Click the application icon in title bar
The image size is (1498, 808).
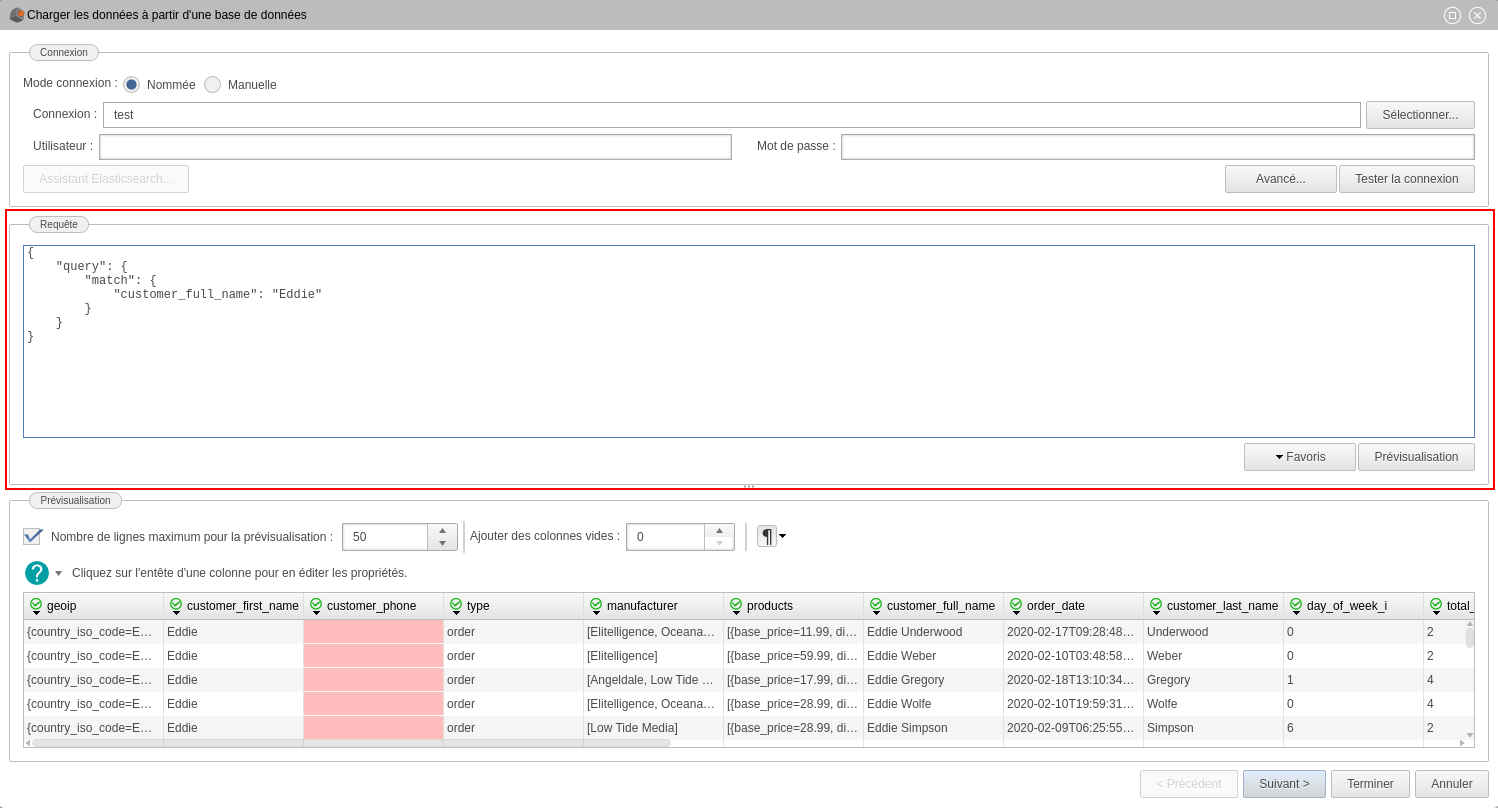tap(17, 15)
